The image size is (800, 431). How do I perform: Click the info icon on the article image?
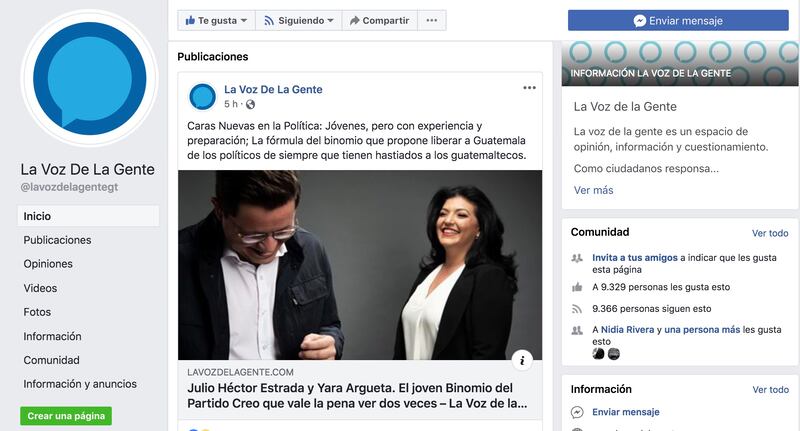coord(522,360)
